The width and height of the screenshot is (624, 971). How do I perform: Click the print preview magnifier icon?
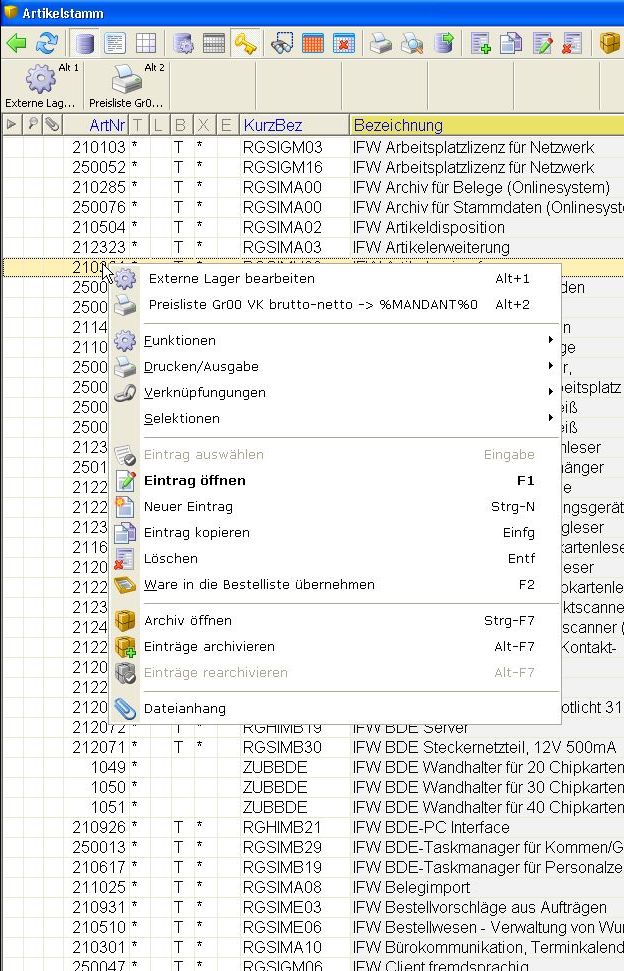tap(411, 43)
